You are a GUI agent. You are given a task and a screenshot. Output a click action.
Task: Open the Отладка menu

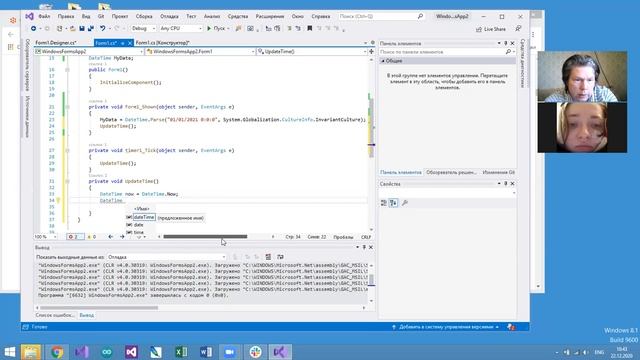(169, 16)
